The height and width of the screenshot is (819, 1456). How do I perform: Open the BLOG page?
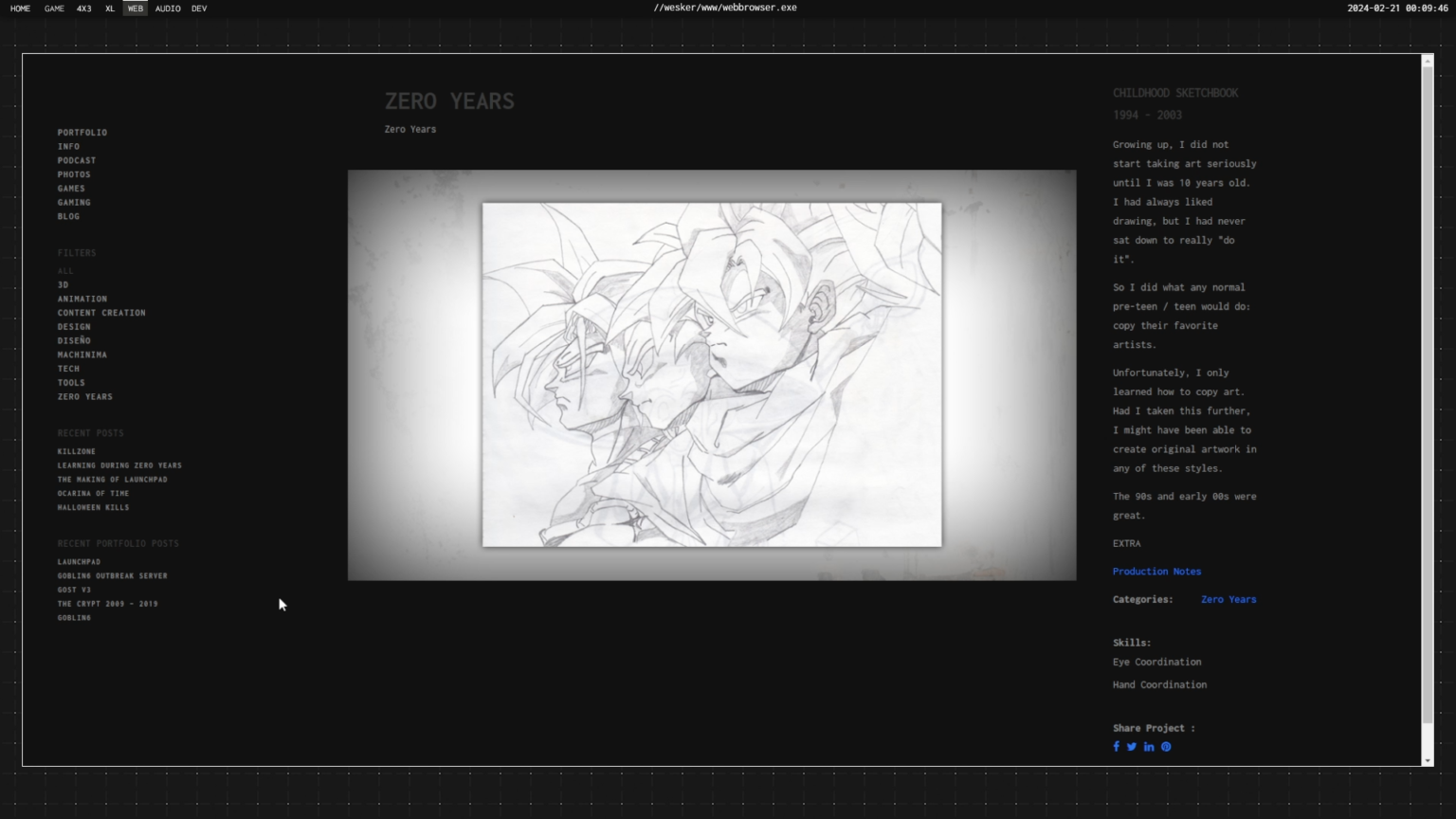pyautogui.click(x=68, y=216)
